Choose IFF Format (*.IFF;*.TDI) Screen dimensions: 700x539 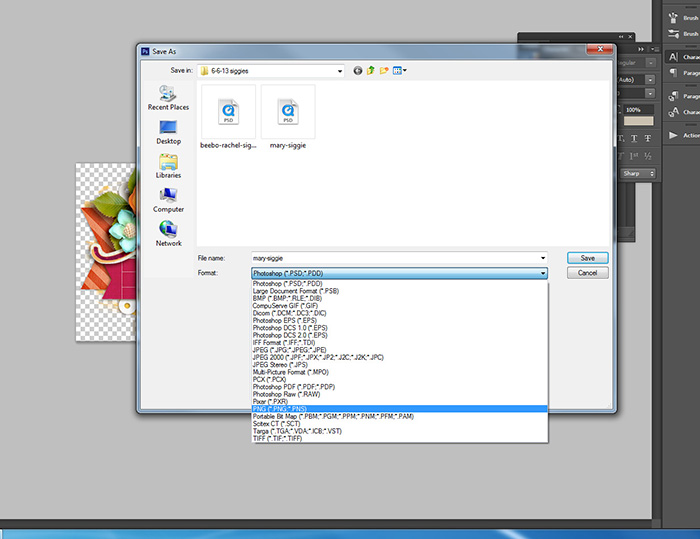click(399, 343)
